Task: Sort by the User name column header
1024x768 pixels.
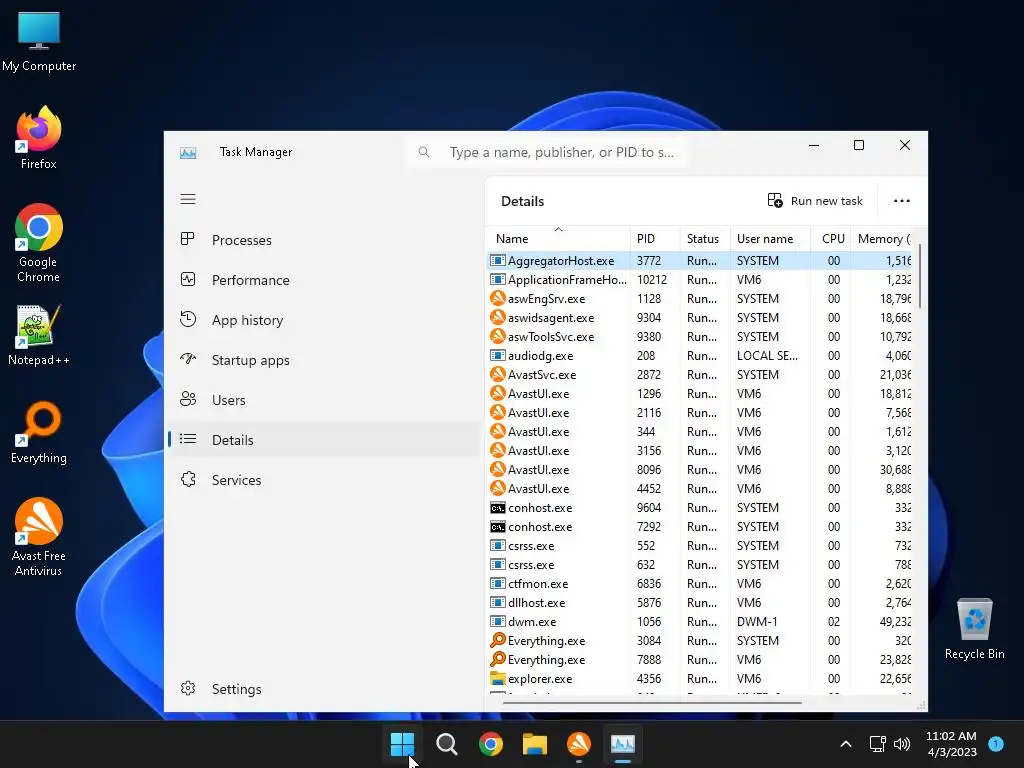Action: (771, 238)
